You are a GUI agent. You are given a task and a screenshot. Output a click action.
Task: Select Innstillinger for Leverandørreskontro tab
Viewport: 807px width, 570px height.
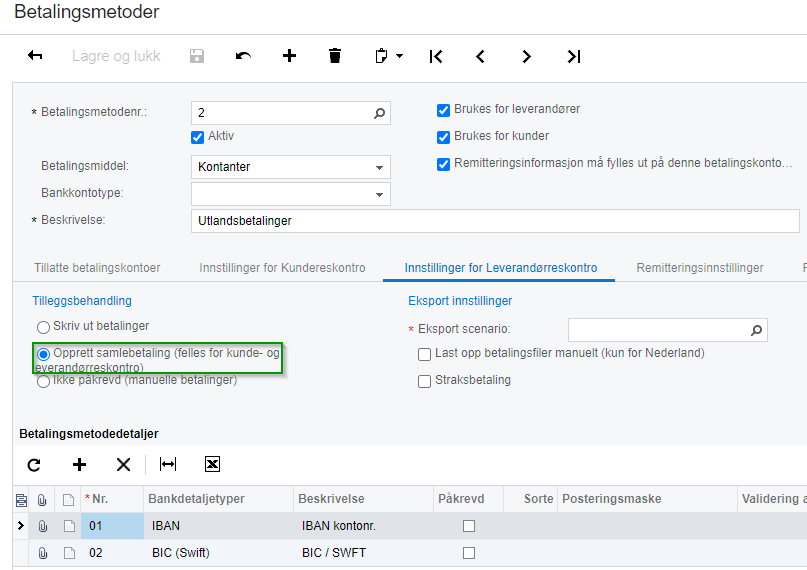[501, 268]
